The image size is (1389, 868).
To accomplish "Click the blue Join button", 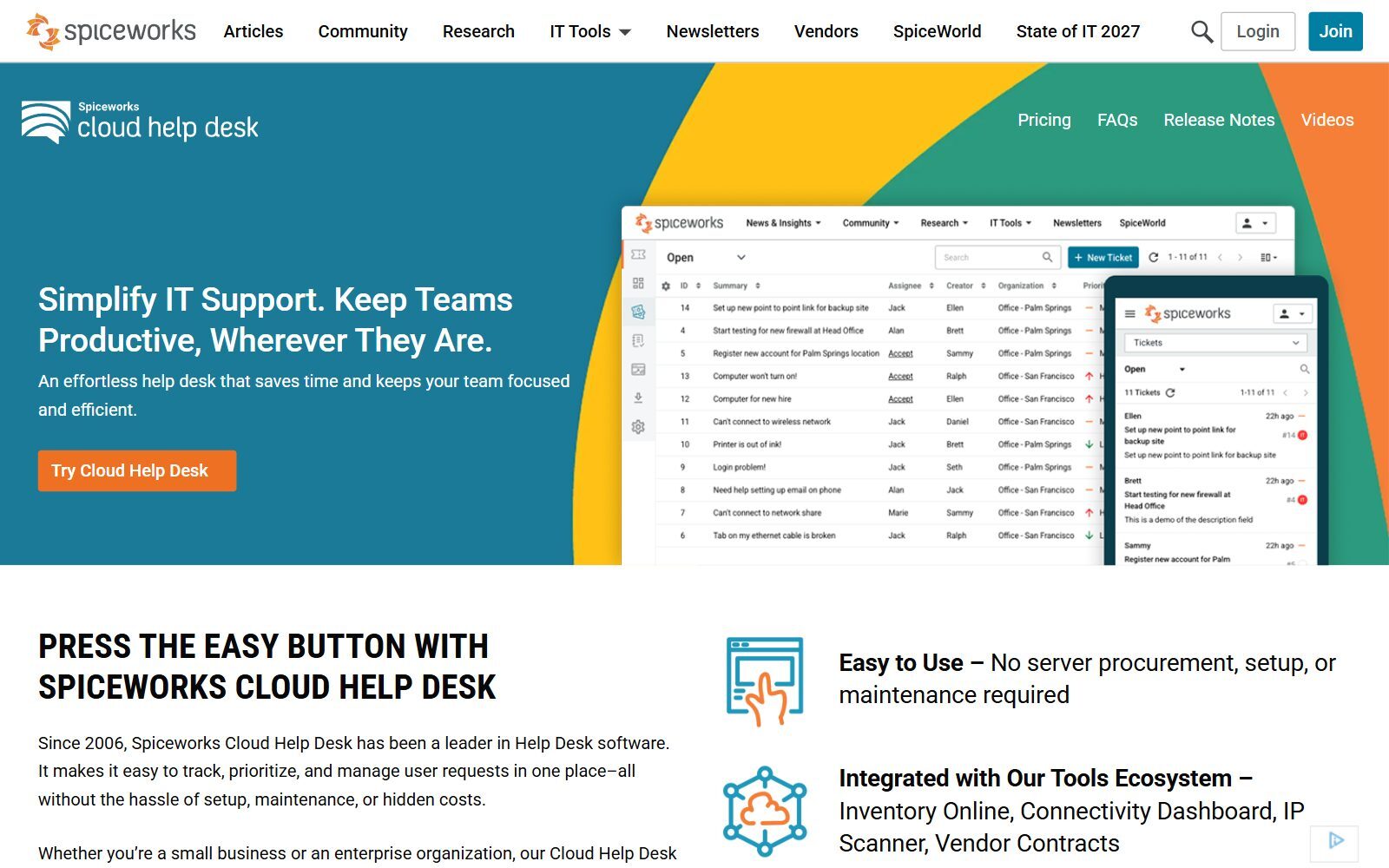I will tap(1335, 31).
